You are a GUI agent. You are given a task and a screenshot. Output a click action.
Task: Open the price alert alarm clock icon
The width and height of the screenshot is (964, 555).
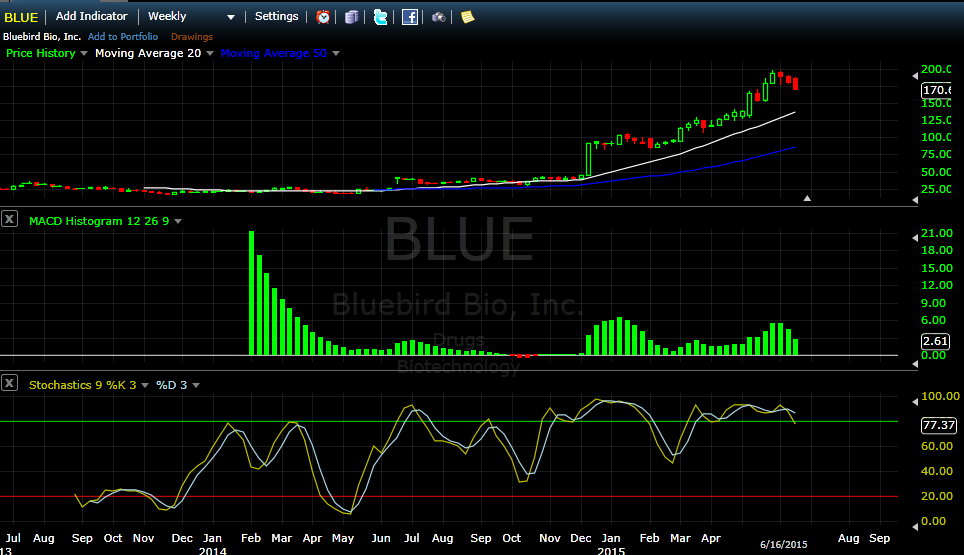[323, 17]
